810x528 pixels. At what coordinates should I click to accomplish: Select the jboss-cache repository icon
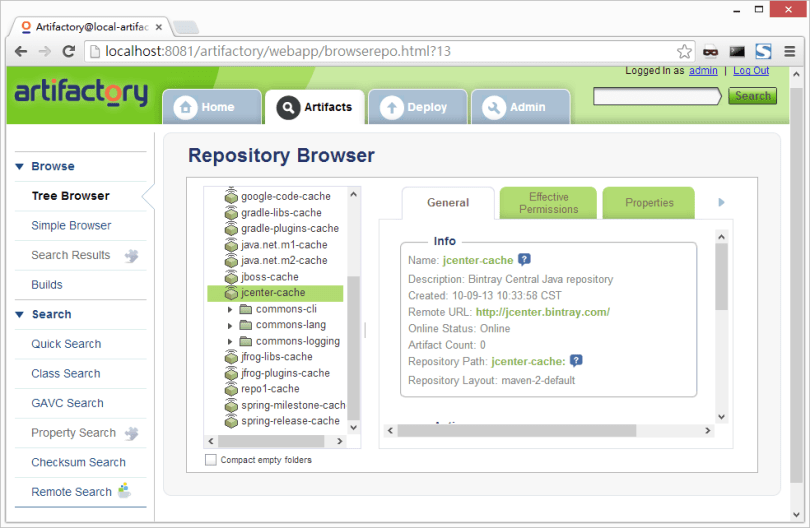[x=230, y=277]
